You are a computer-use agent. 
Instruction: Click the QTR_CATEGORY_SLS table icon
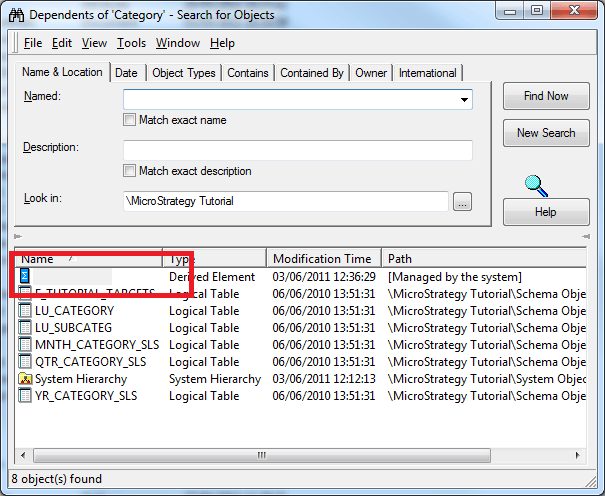26,362
